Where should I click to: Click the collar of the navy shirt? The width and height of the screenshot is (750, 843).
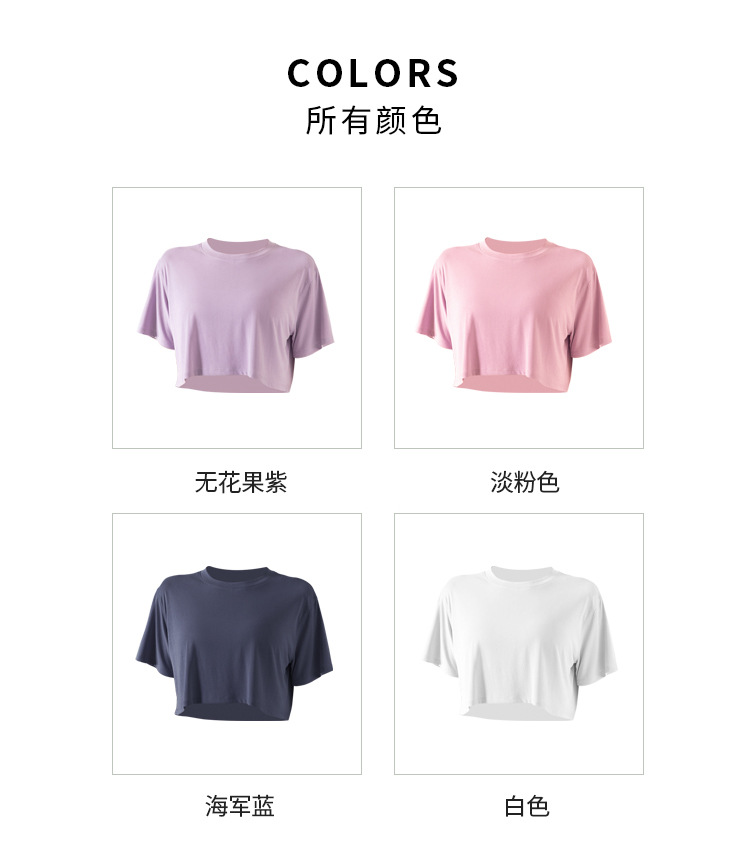tap(237, 576)
